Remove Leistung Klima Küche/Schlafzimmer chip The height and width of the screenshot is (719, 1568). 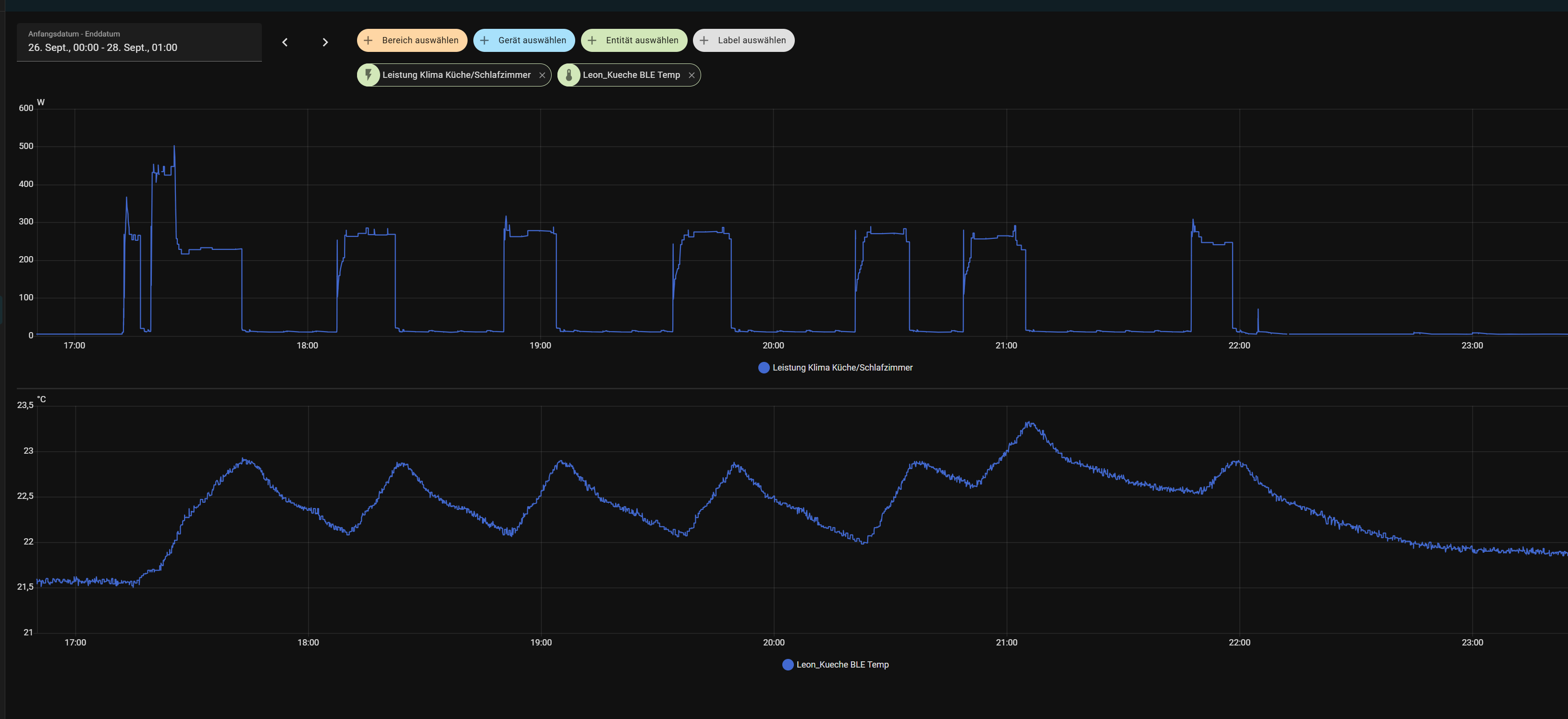[x=542, y=75]
